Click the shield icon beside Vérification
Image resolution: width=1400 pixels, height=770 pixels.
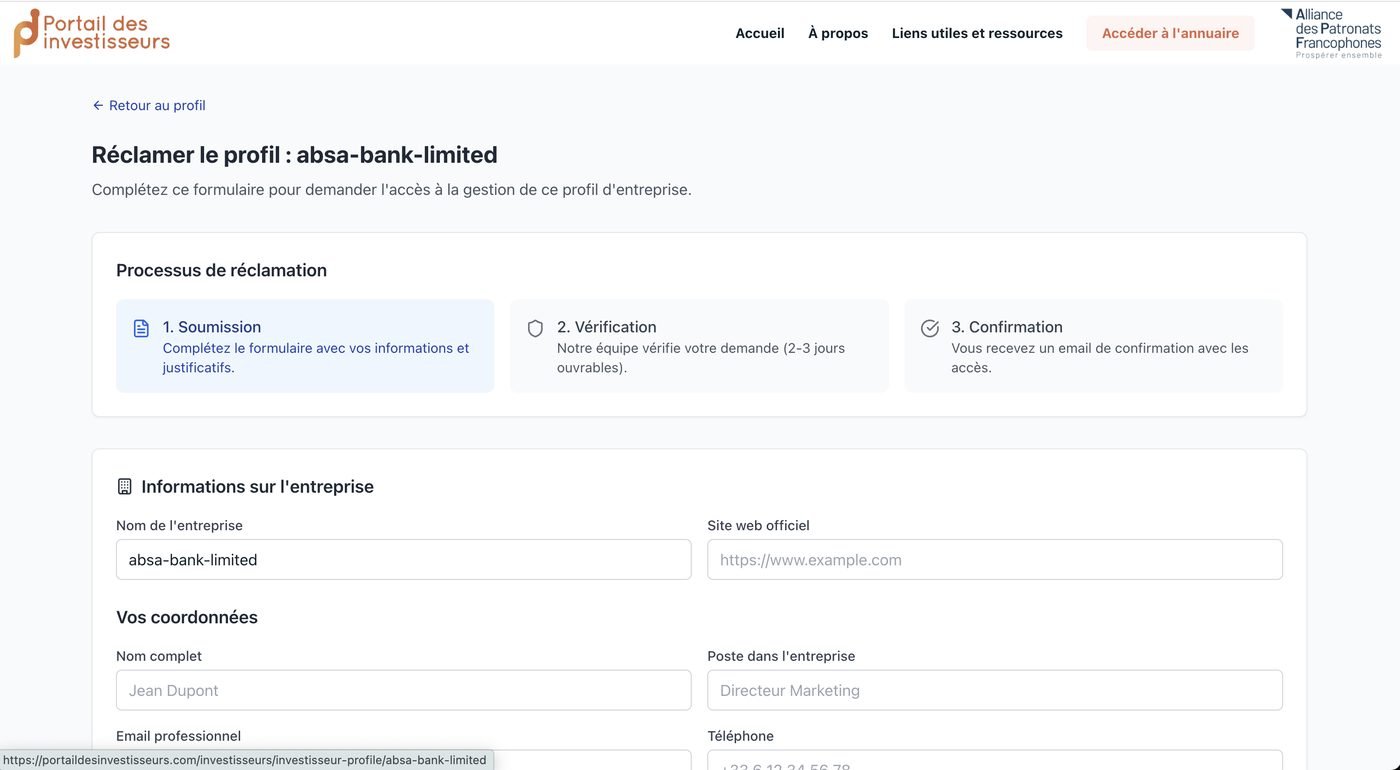tap(535, 328)
